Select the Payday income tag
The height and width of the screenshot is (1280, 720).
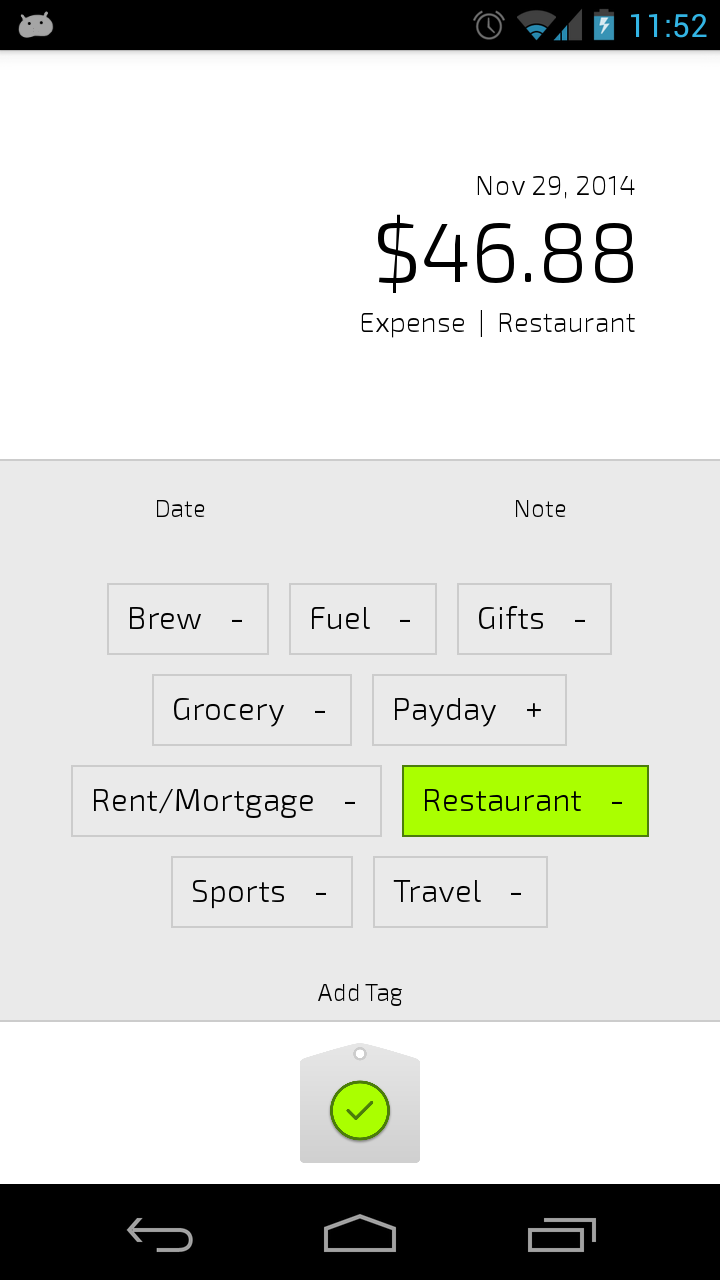[469, 710]
